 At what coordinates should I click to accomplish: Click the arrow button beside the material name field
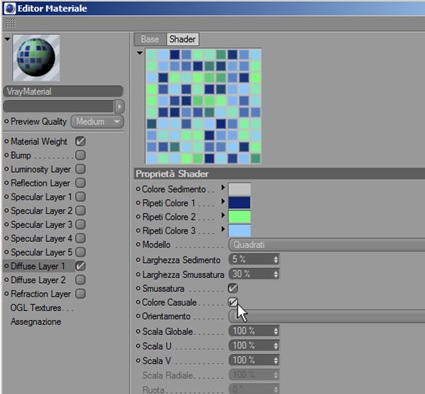pos(119,107)
